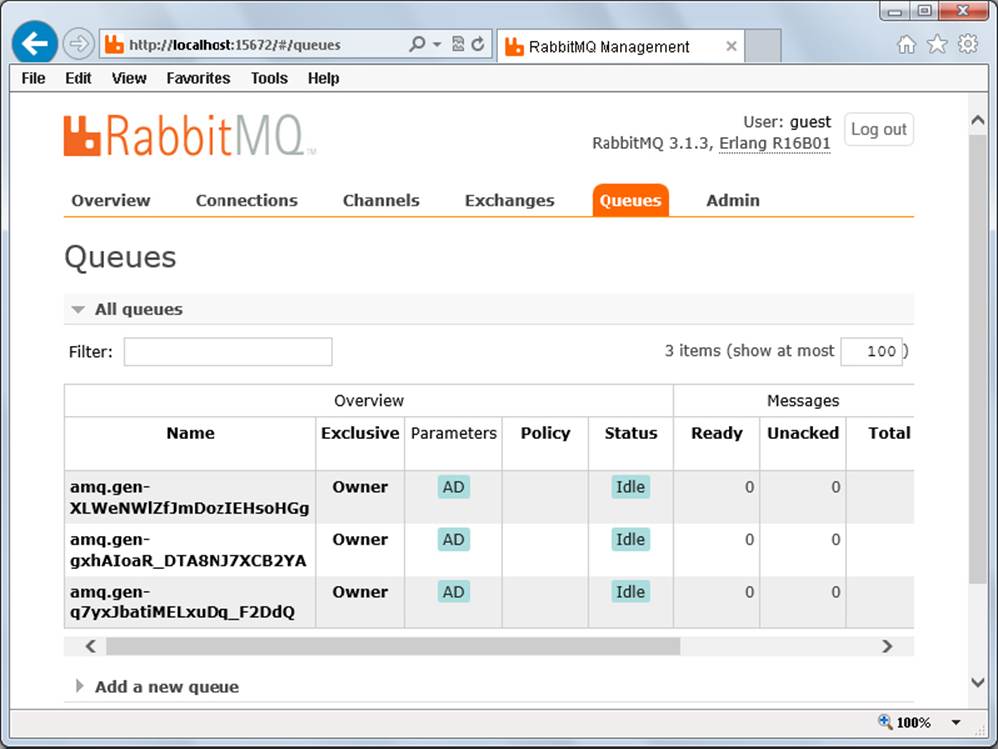Click AD badge of gxhAIoaR_DTA8NJ7XCB2YA queue

pyautogui.click(x=453, y=540)
